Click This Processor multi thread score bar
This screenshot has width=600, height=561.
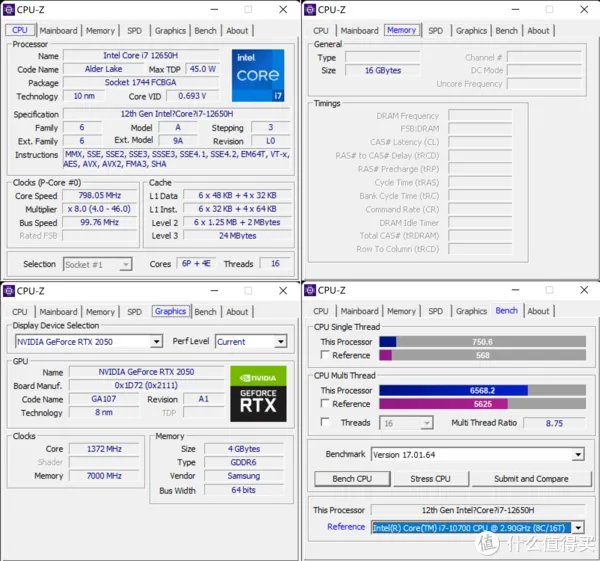click(x=483, y=390)
